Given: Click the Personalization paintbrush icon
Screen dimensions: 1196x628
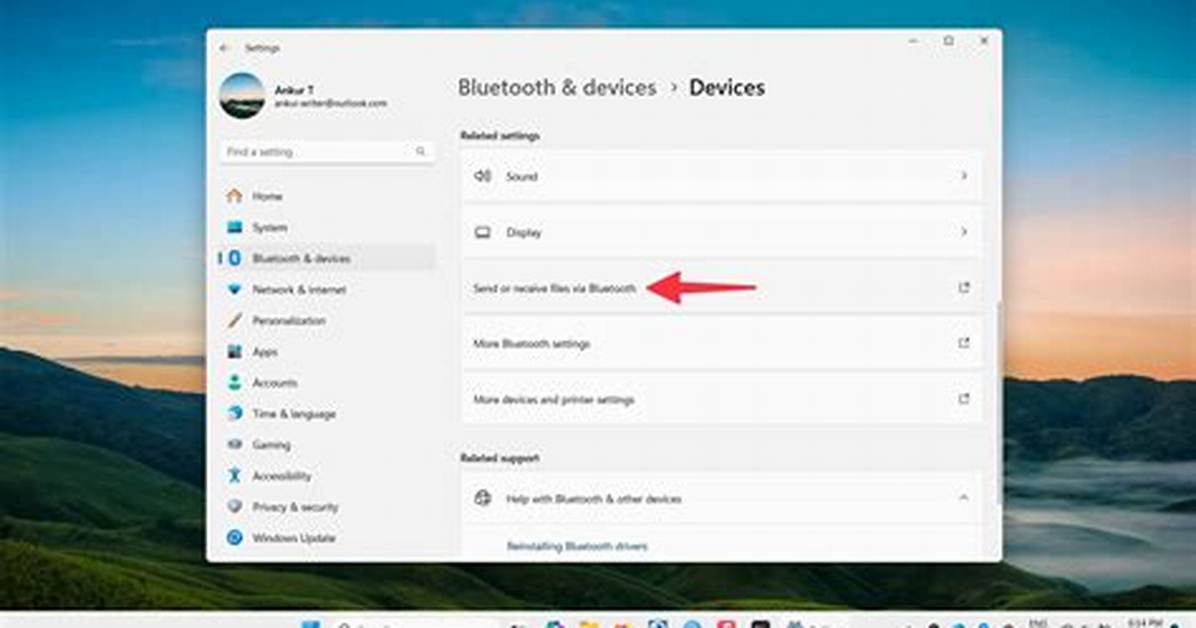Looking at the screenshot, I should click(x=235, y=320).
